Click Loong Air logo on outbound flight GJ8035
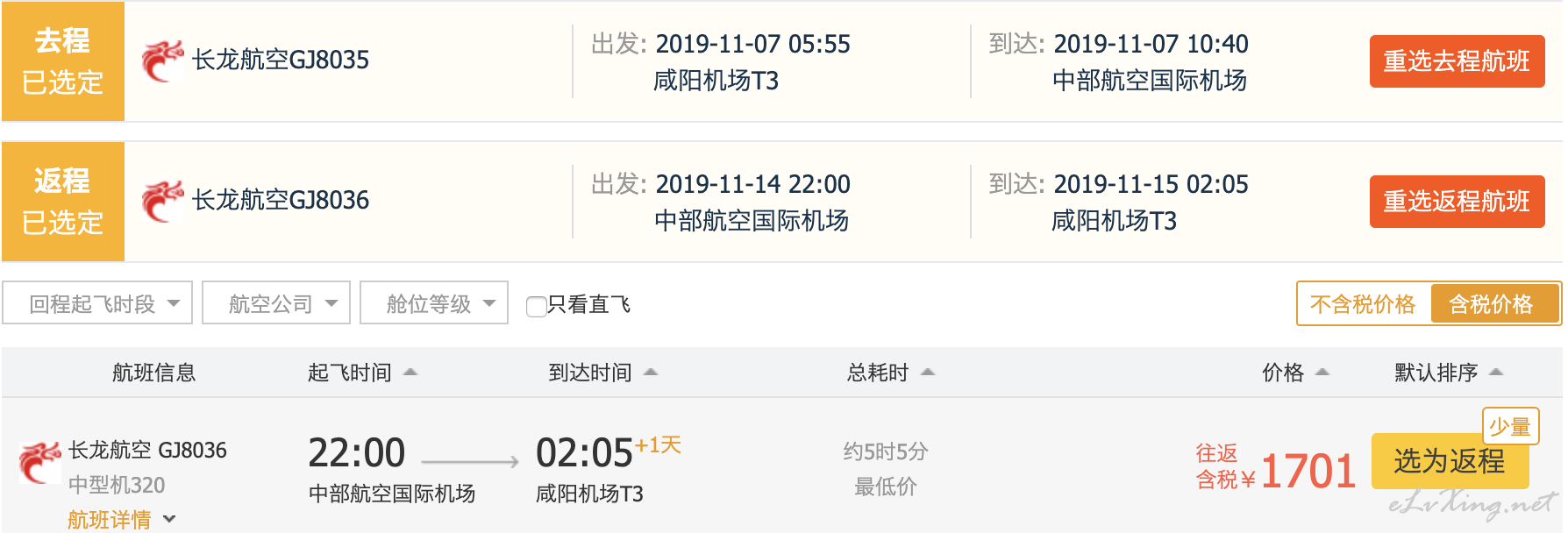The height and width of the screenshot is (533, 1568). (x=162, y=60)
